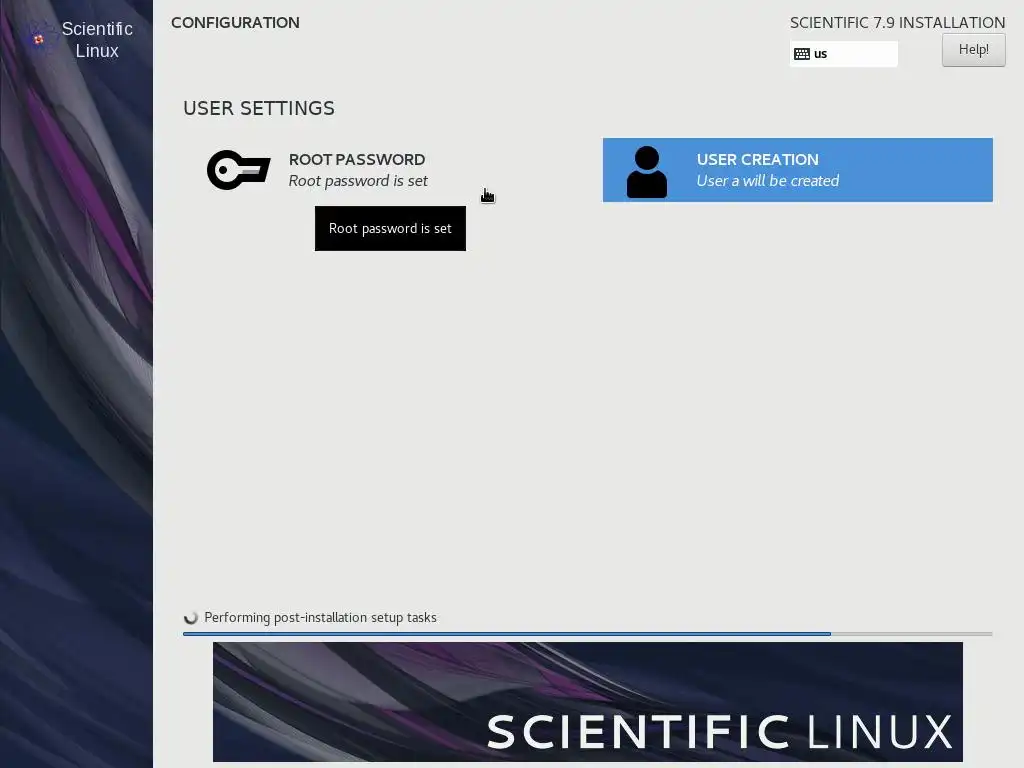Image resolution: width=1024 pixels, height=768 pixels.
Task: Click the CONFIGURATION title
Action: pos(235,23)
